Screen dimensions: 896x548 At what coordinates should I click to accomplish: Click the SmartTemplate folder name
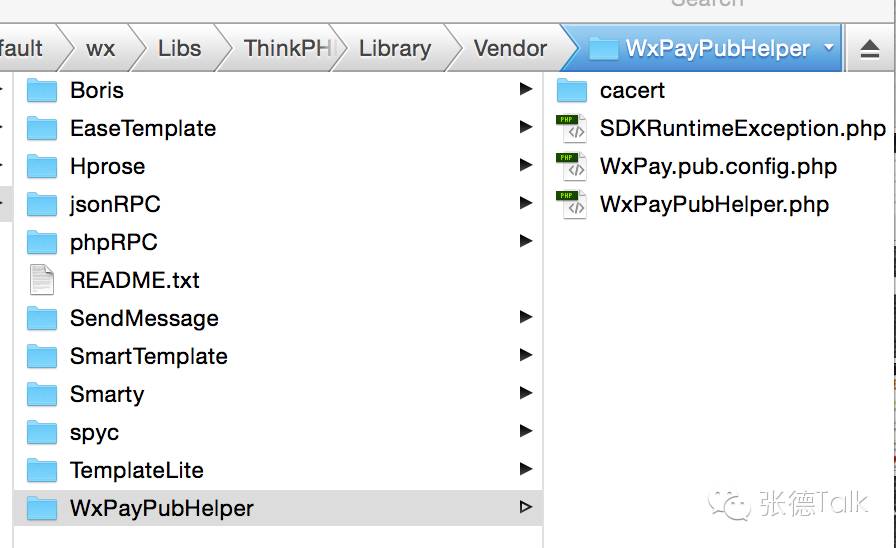pyautogui.click(x=148, y=356)
